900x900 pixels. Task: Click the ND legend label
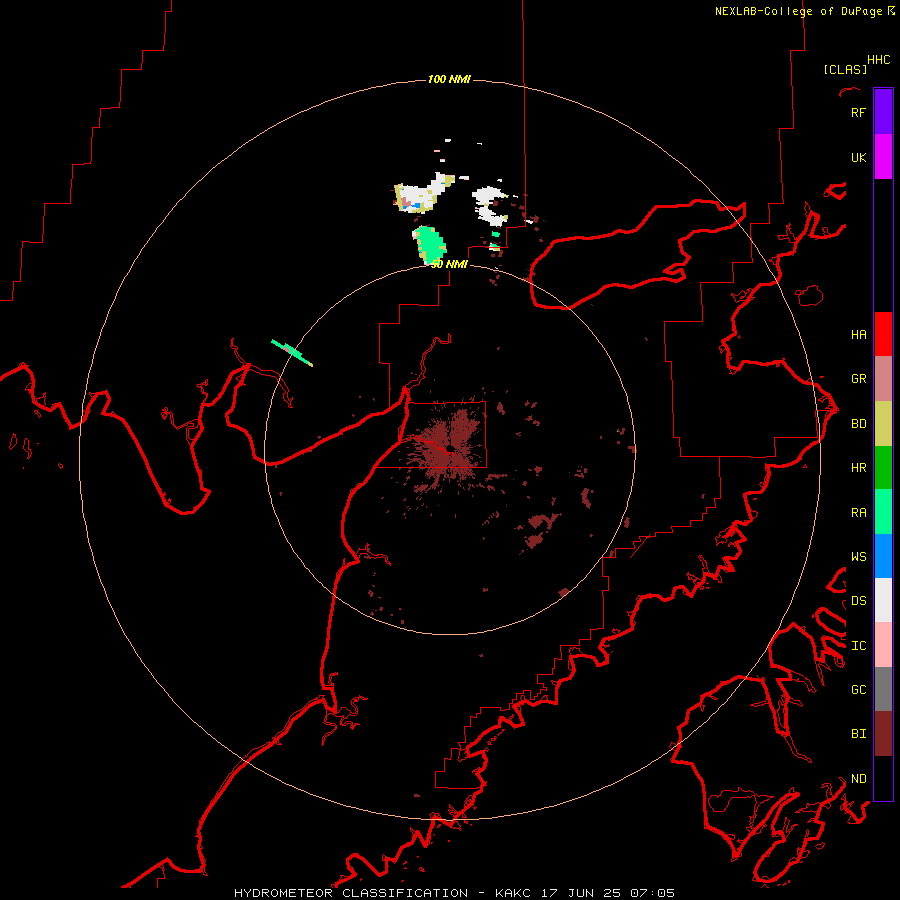858,778
